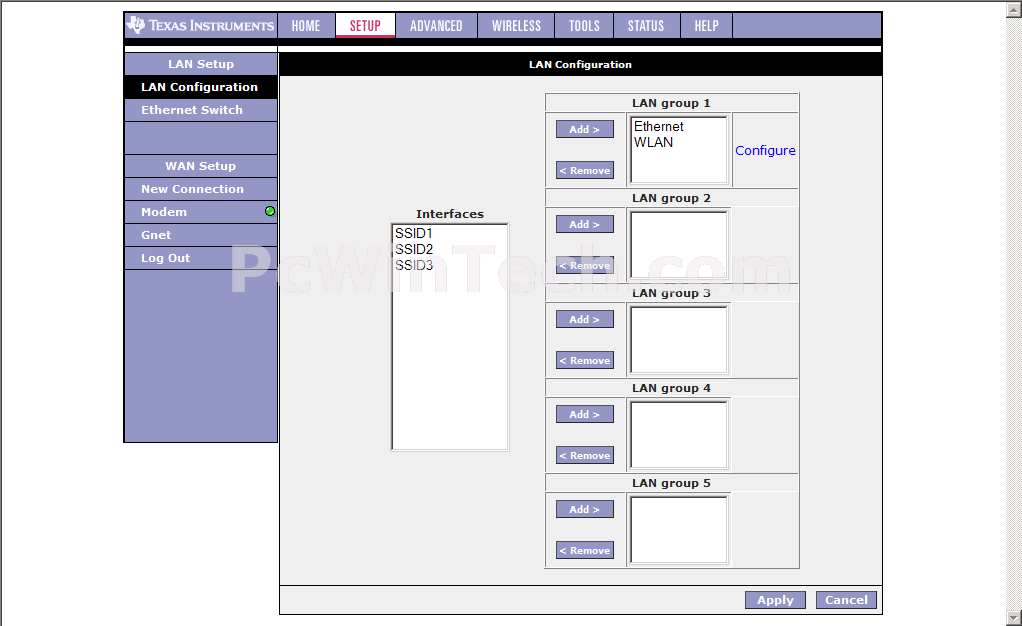Open Gnet in the sidebar
The width and height of the screenshot is (1022, 626).
tap(156, 235)
